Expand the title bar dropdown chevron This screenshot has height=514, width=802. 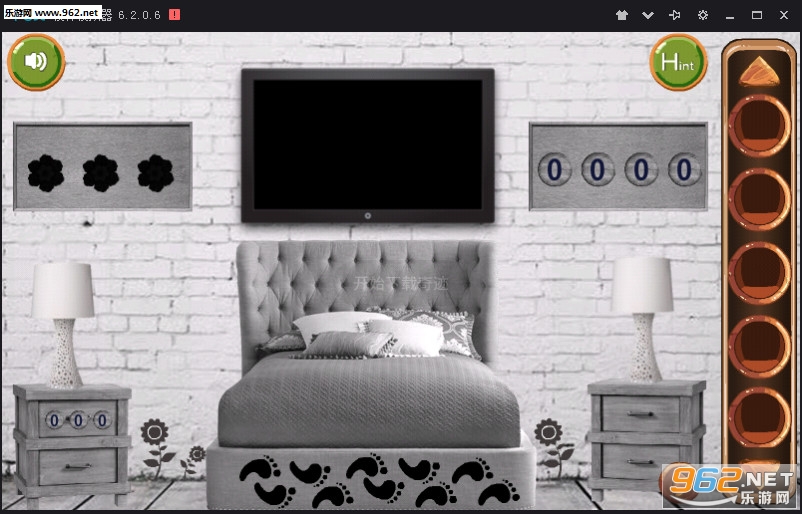pyautogui.click(x=648, y=15)
